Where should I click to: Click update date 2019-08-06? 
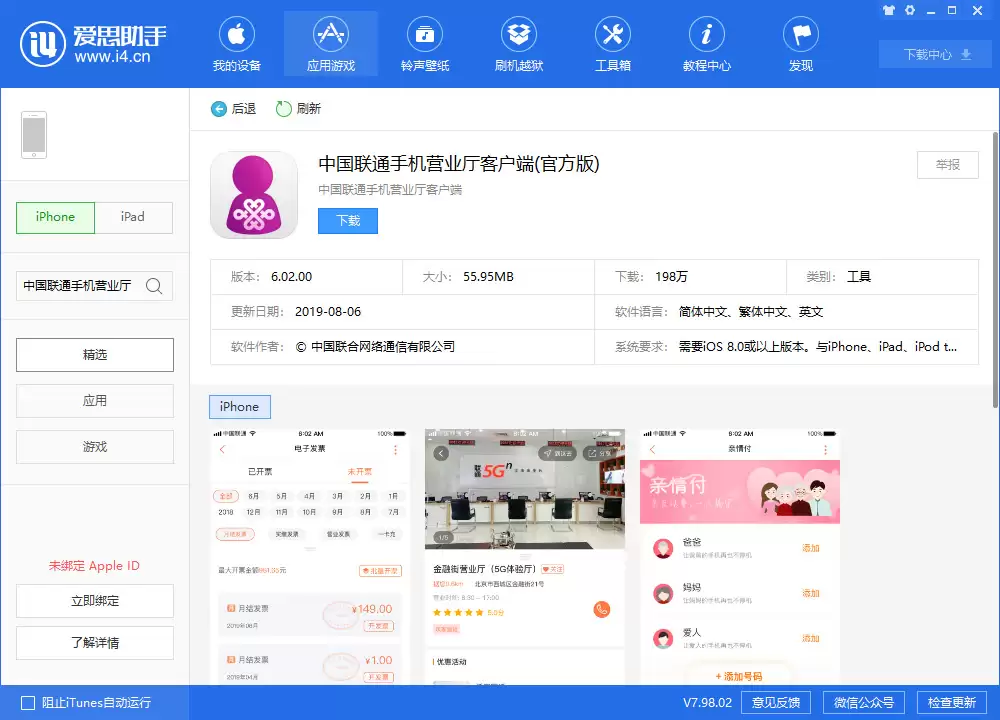(328, 312)
